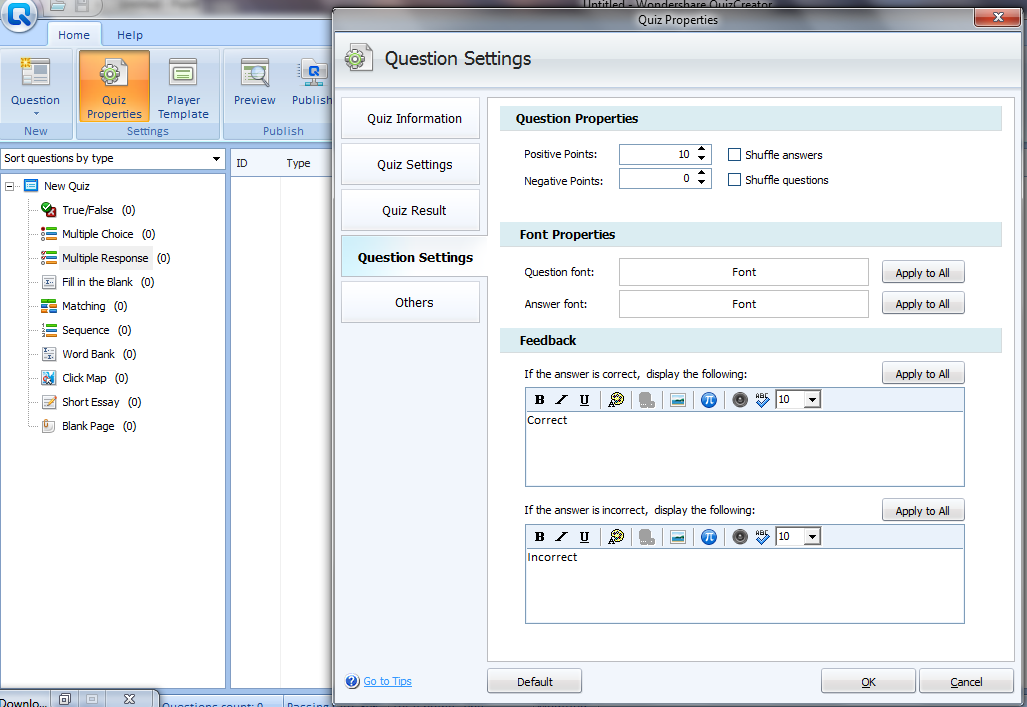Open font color palette in incorrect feedback toolbar
This screenshot has height=707, width=1027.
click(x=616, y=537)
